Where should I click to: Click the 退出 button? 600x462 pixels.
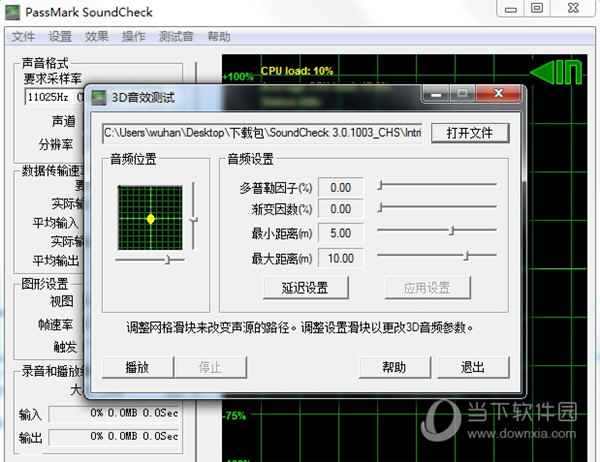click(473, 367)
